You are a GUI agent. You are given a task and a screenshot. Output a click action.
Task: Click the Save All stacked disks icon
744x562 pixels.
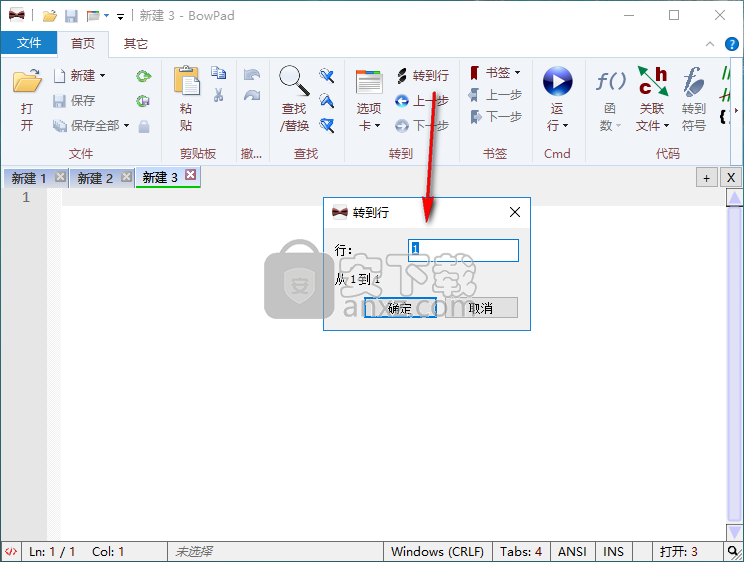pyautogui.click(x=59, y=126)
